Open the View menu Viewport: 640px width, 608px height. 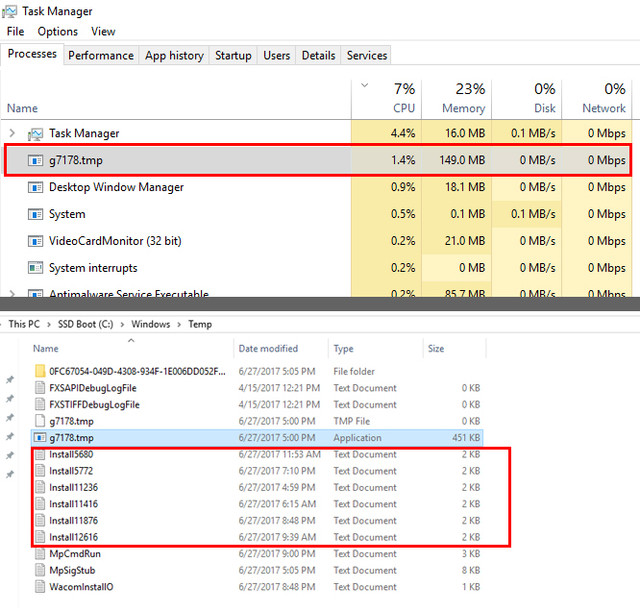103,31
